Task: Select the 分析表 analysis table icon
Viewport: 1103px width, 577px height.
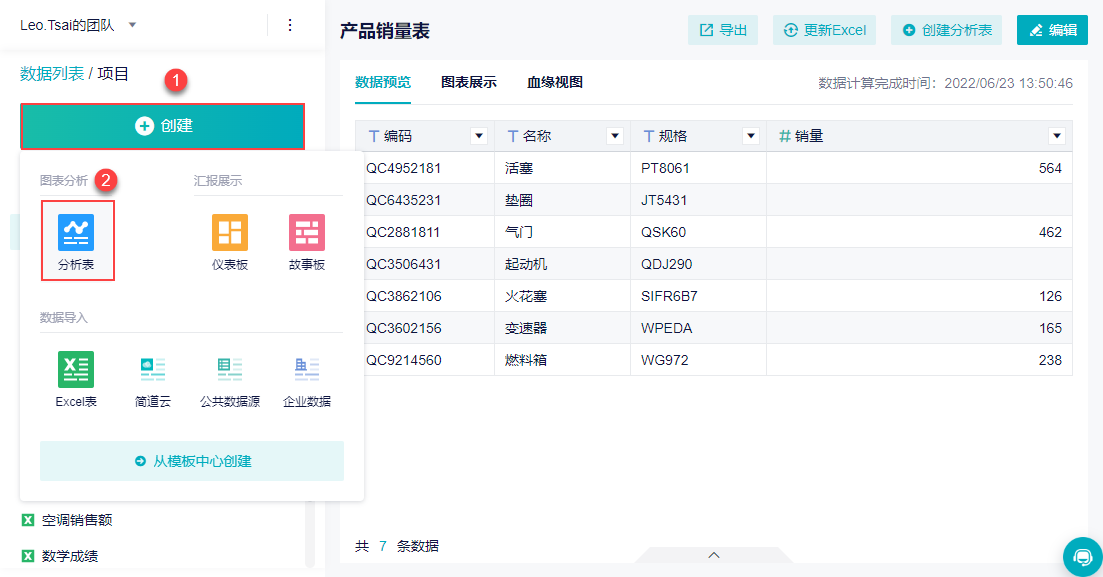Action: [x=76, y=233]
